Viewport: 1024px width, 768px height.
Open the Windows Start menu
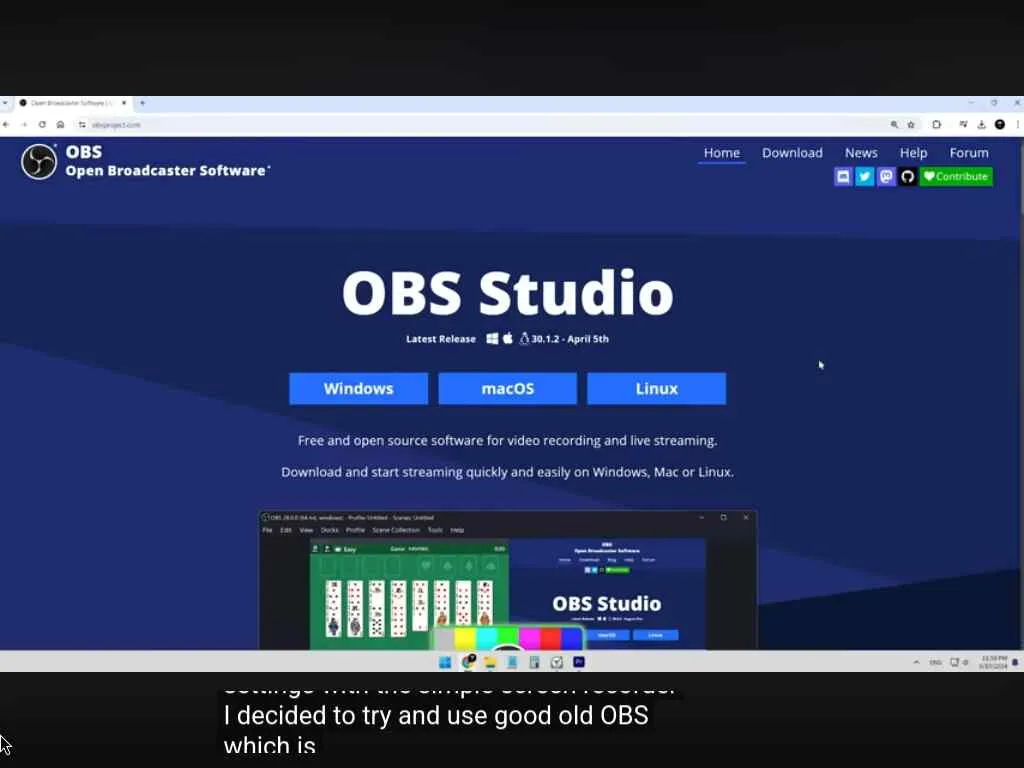(445, 662)
